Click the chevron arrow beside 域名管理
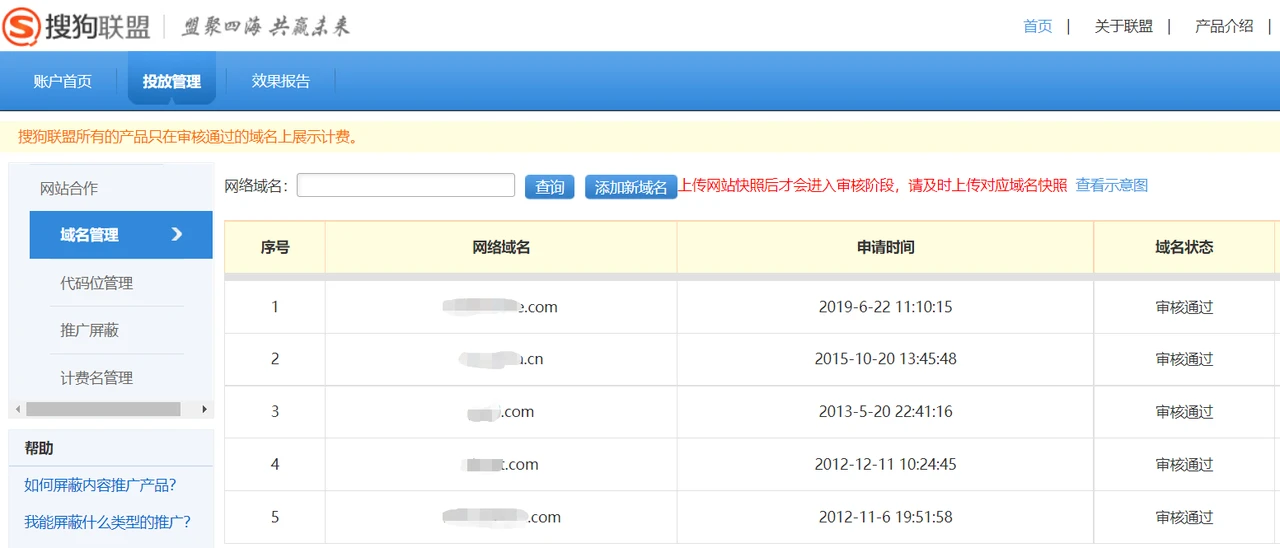The height and width of the screenshot is (548, 1280). click(177, 234)
